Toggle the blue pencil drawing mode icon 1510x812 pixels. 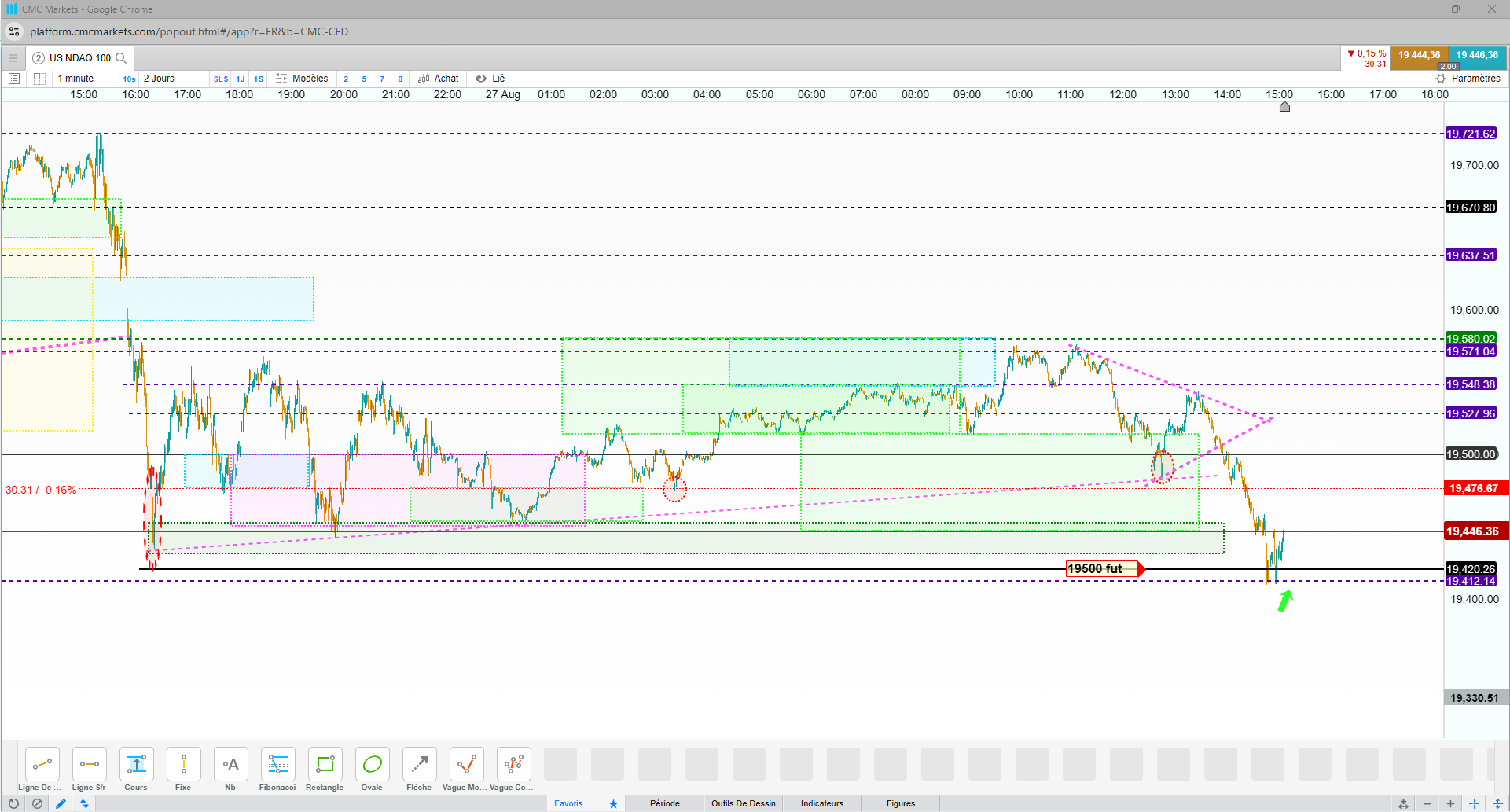coord(61,803)
